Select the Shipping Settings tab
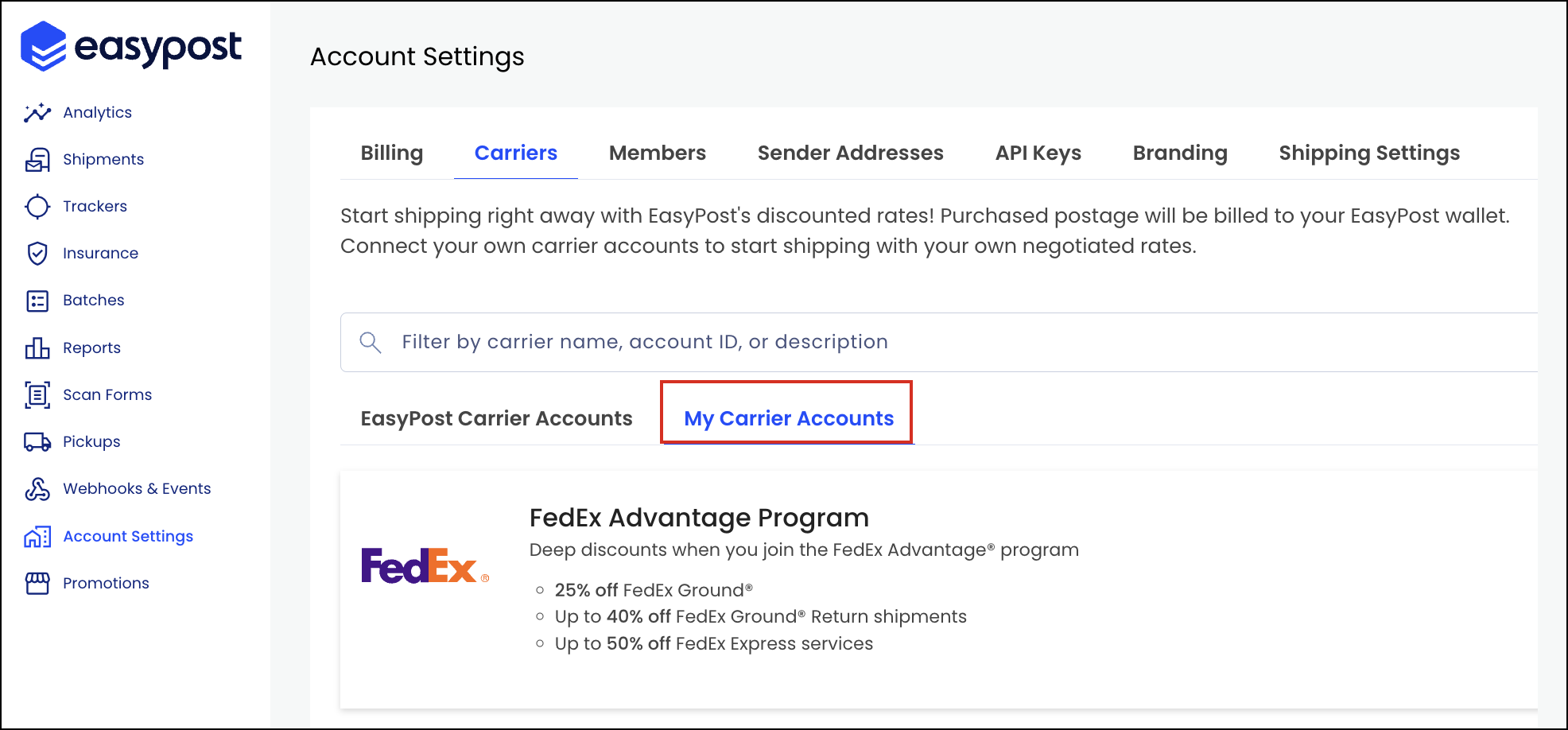This screenshot has width=1568, height=730. (x=1369, y=153)
